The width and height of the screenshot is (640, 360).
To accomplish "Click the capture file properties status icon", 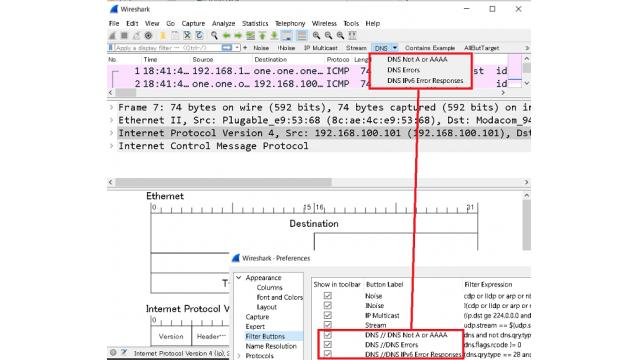I will tap(124, 352).
